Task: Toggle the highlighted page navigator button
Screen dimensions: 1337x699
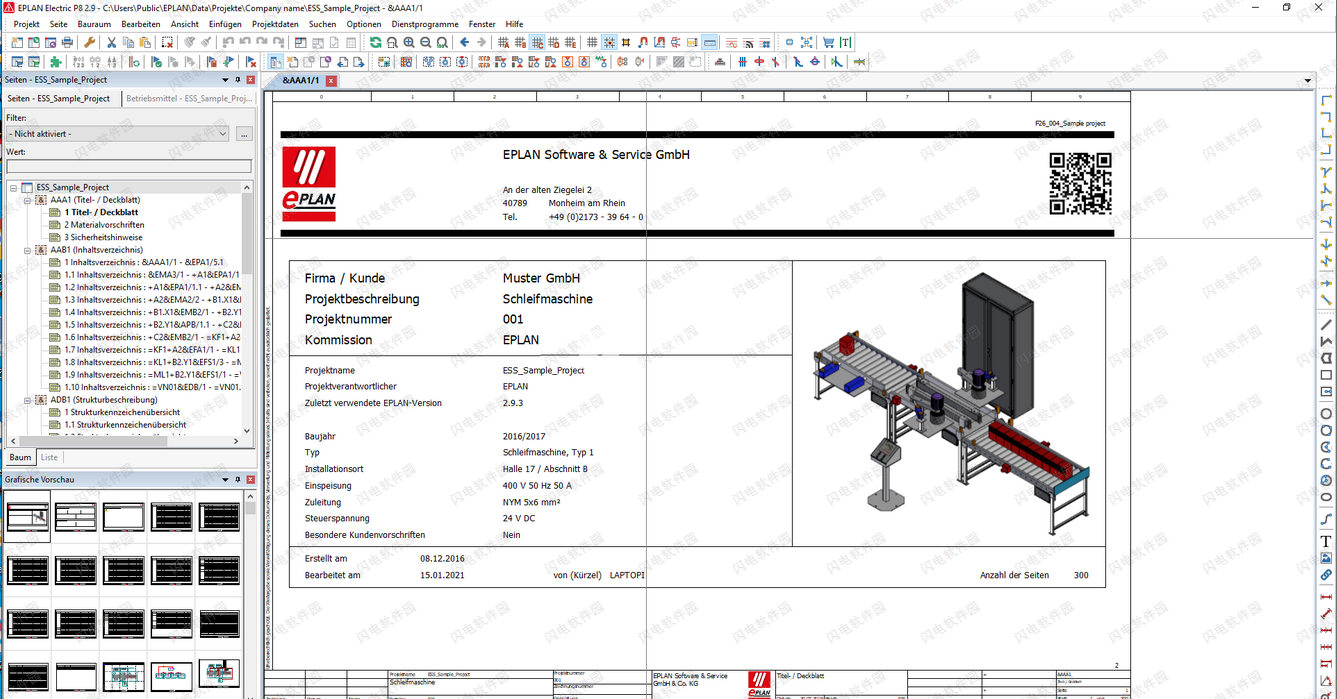Action: pyautogui.click(x=276, y=62)
